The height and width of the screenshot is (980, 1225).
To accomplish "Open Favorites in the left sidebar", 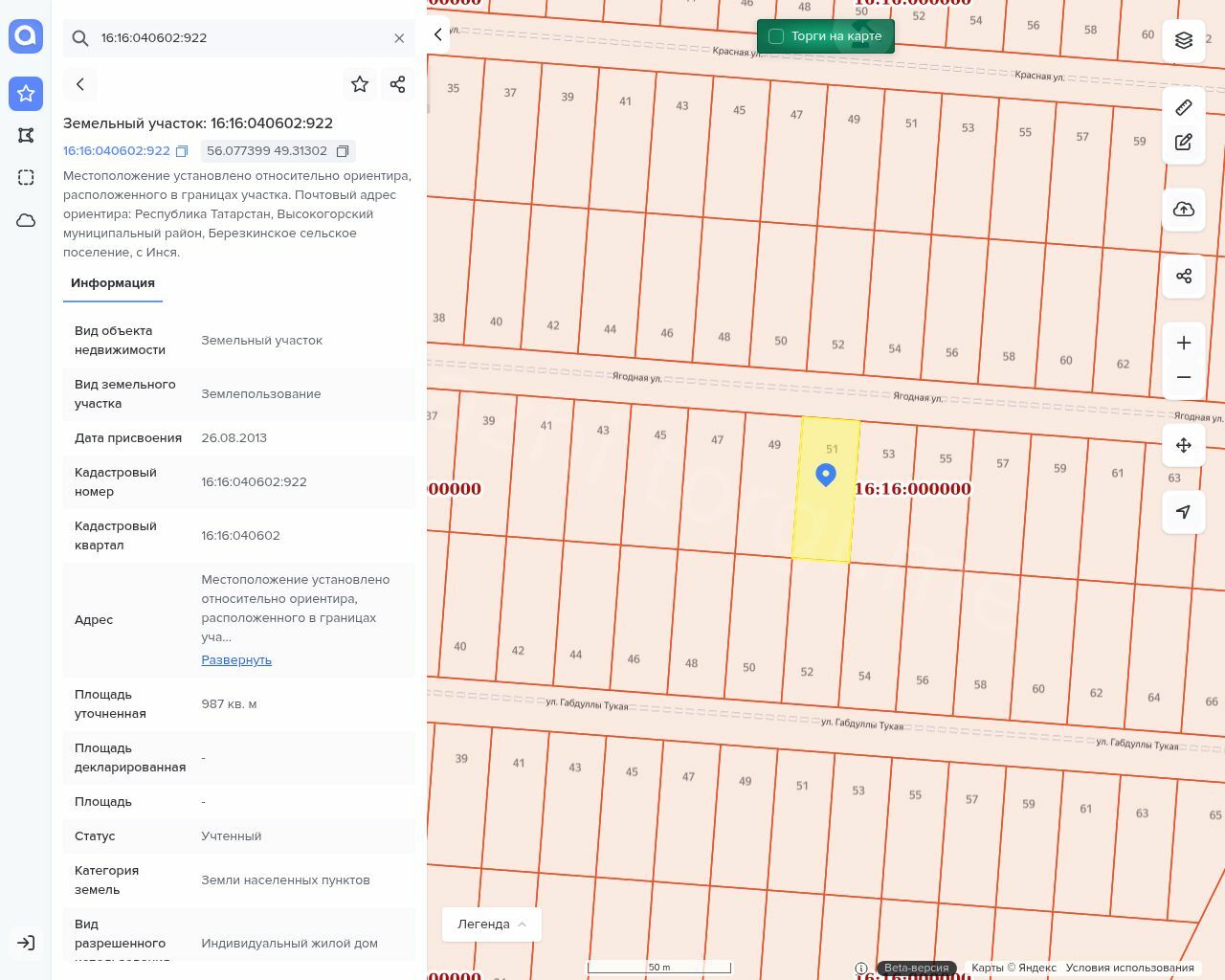I will tap(26, 93).
